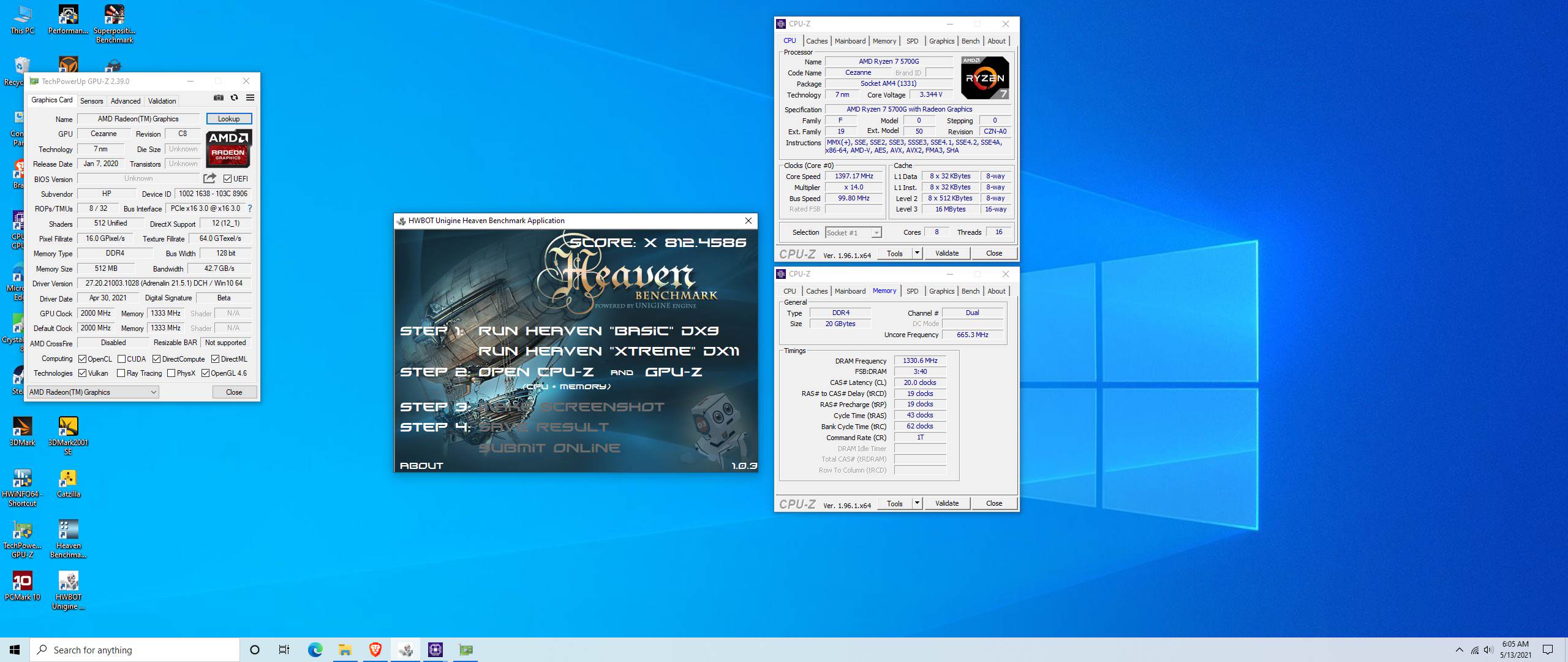
Task: Open This PC desktop icon
Action: [23, 20]
